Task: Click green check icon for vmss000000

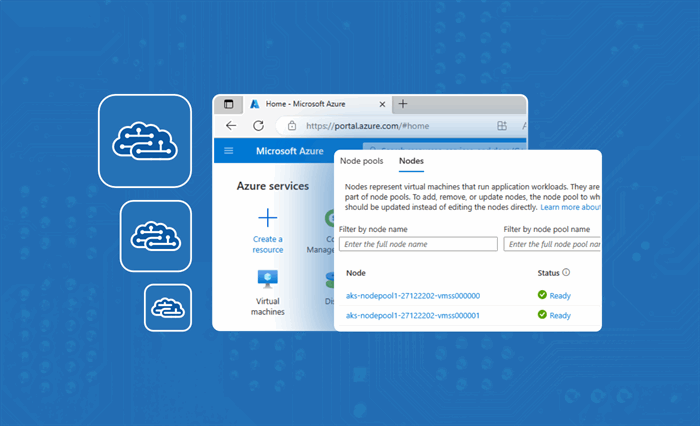Action: (542, 295)
